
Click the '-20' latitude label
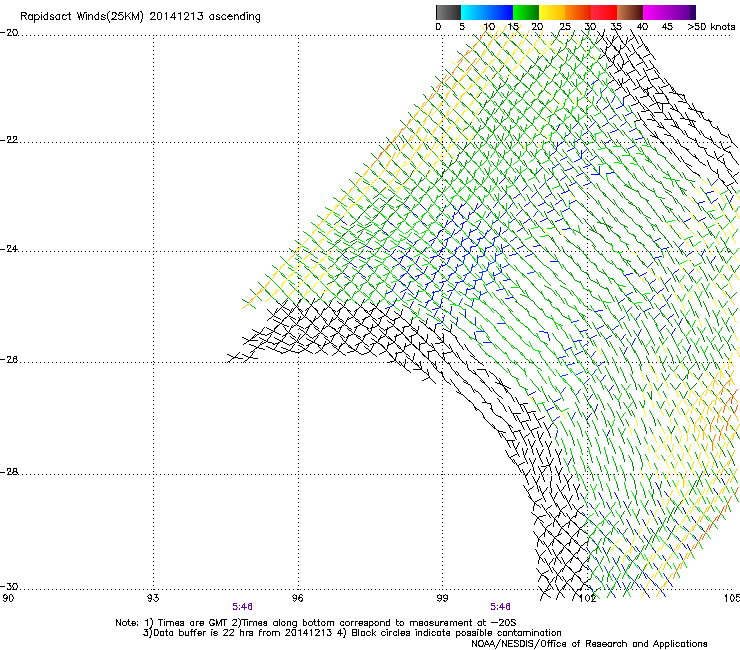pos(9,33)
